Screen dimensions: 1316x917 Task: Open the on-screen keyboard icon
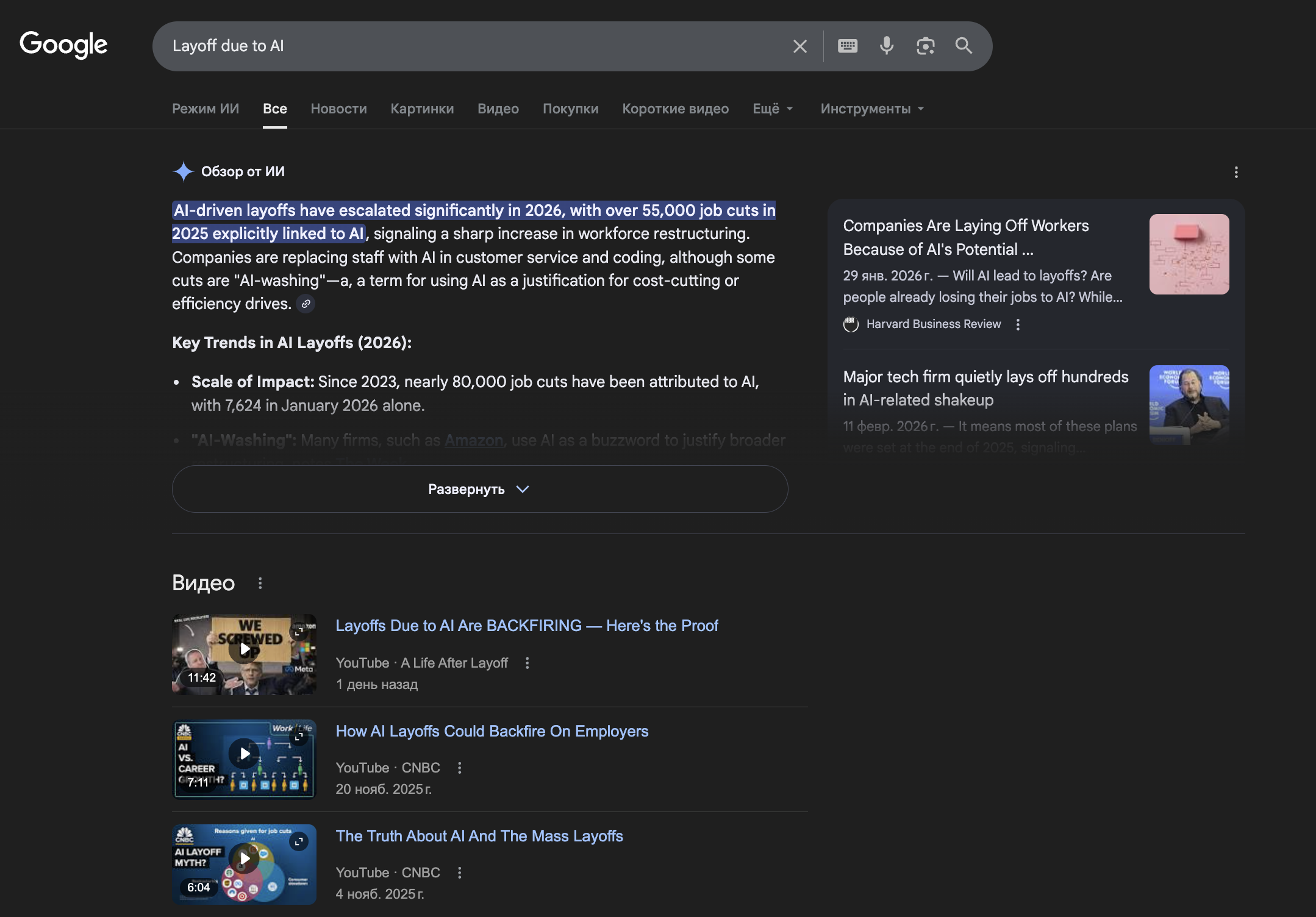point(847,46)
